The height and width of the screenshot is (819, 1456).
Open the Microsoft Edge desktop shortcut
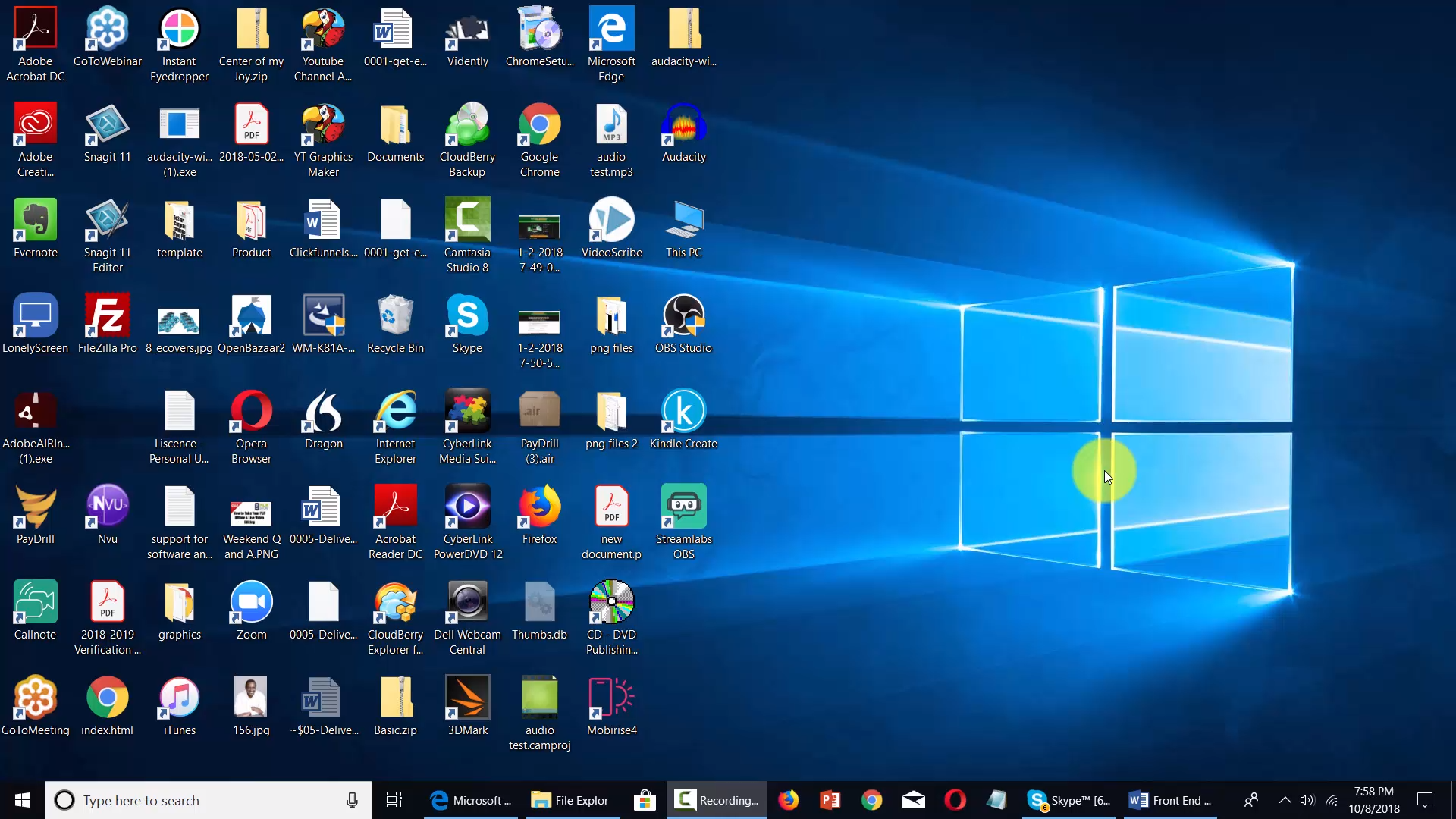[611, 44]
